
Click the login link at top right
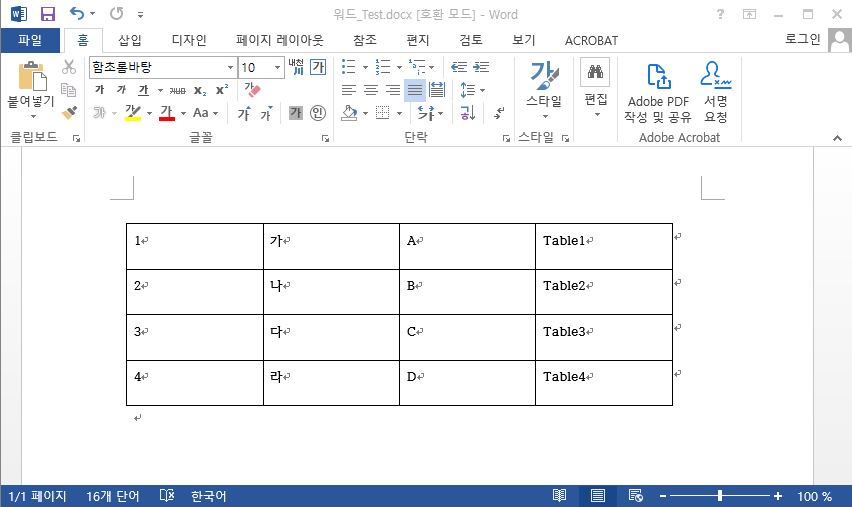803,39
